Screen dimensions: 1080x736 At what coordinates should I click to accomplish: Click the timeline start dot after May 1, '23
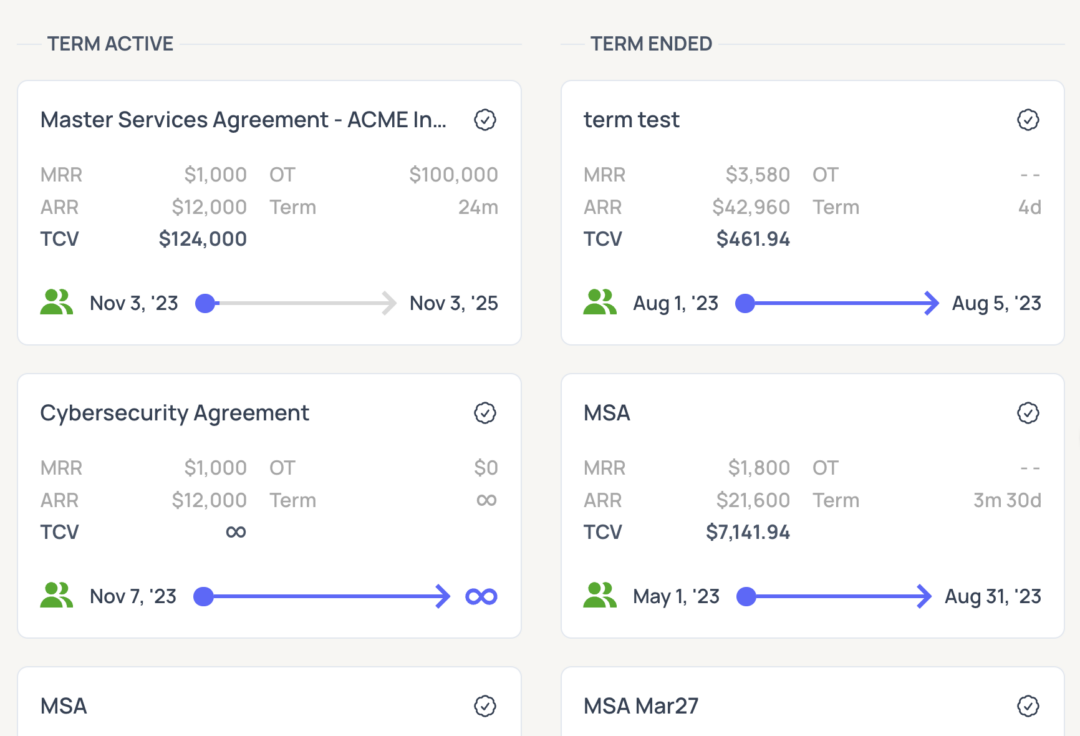[747, 596]
